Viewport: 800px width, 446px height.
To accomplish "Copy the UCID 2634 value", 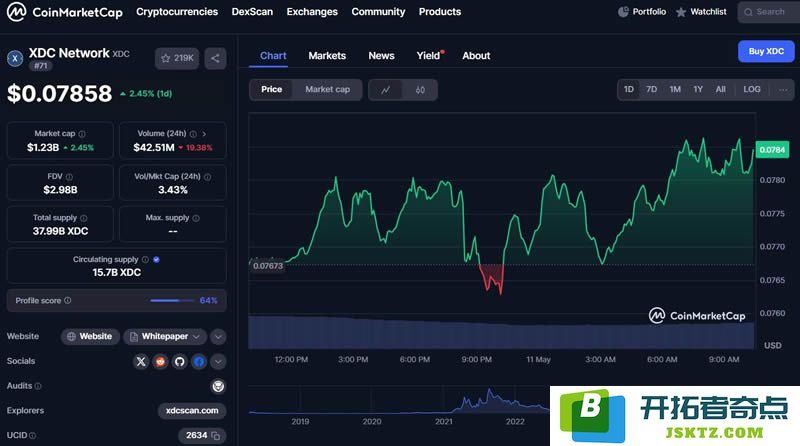I will pyautogui.click(x=216, y=436).
